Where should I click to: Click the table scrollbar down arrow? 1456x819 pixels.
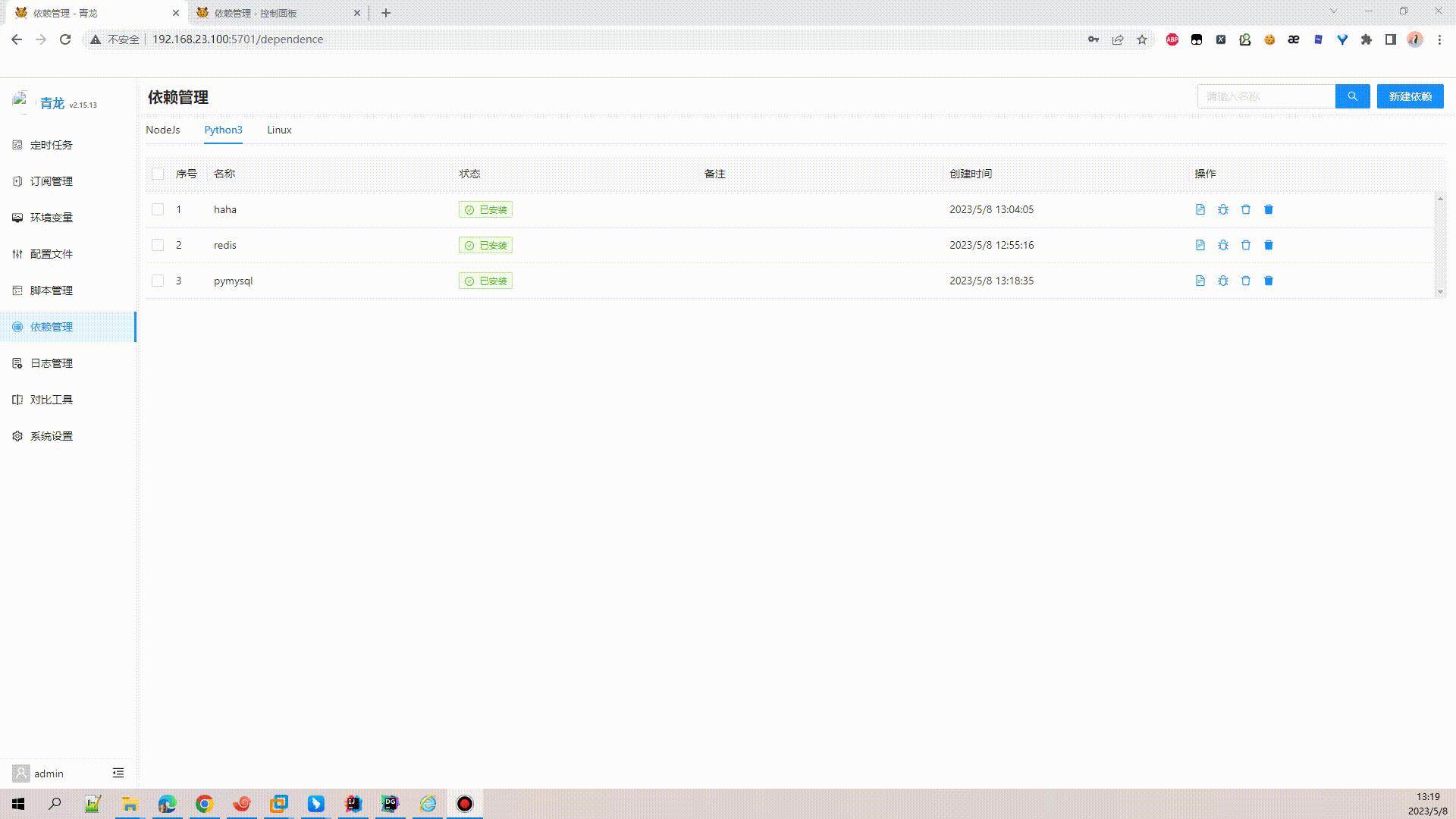point(1440,292)
